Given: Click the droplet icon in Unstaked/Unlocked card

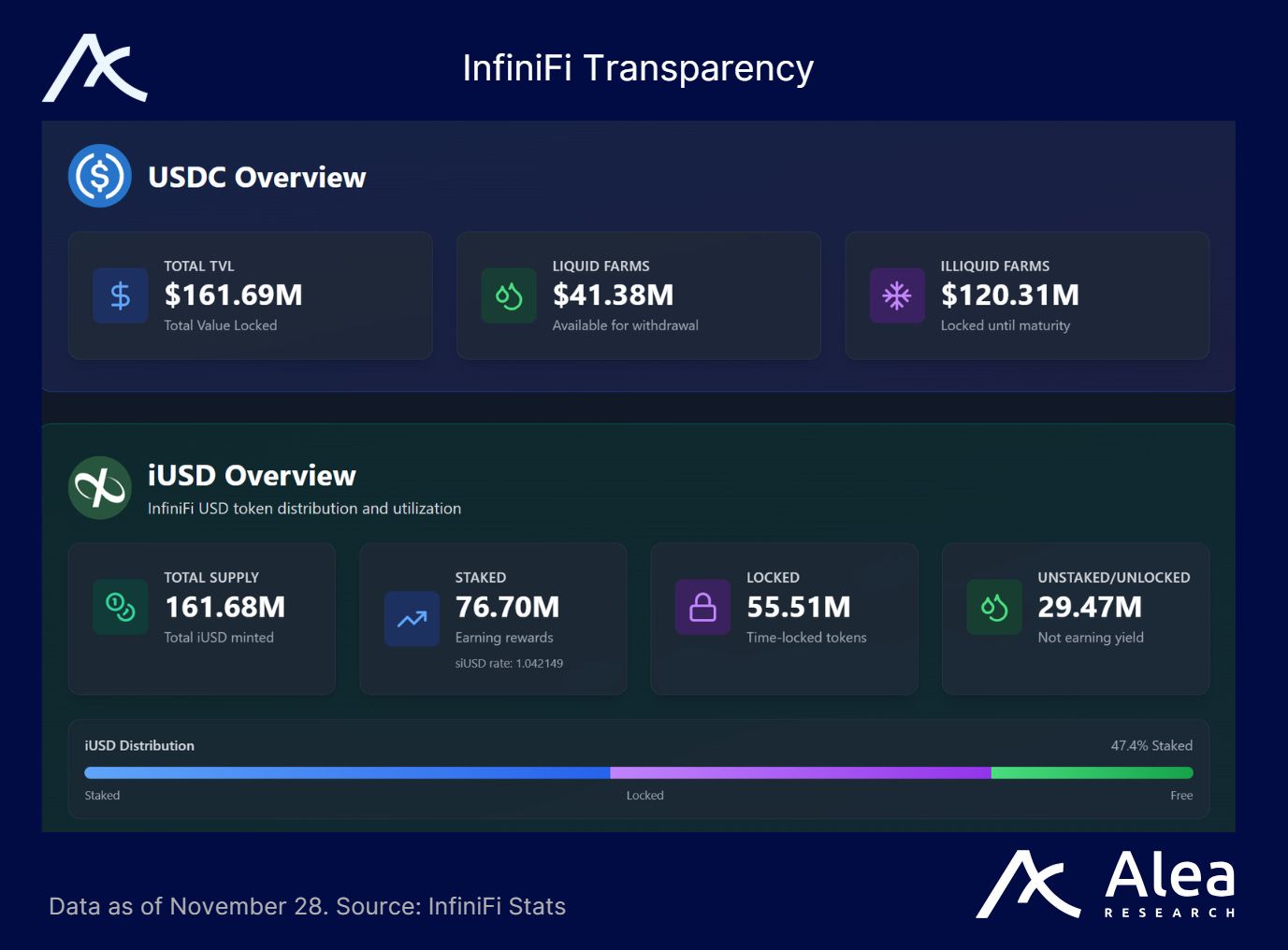Looking at the screenshot, I should pyautogui.click(x=994, y=607).
